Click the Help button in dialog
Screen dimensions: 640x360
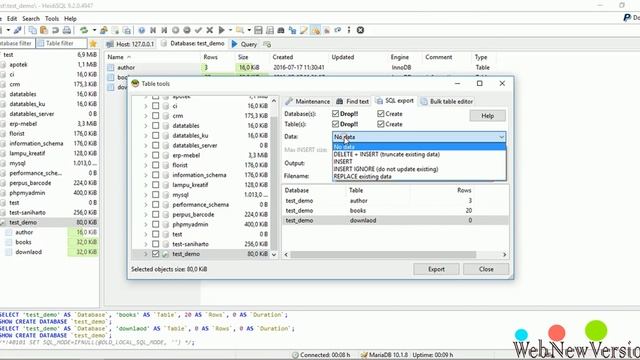pos(487,116)
